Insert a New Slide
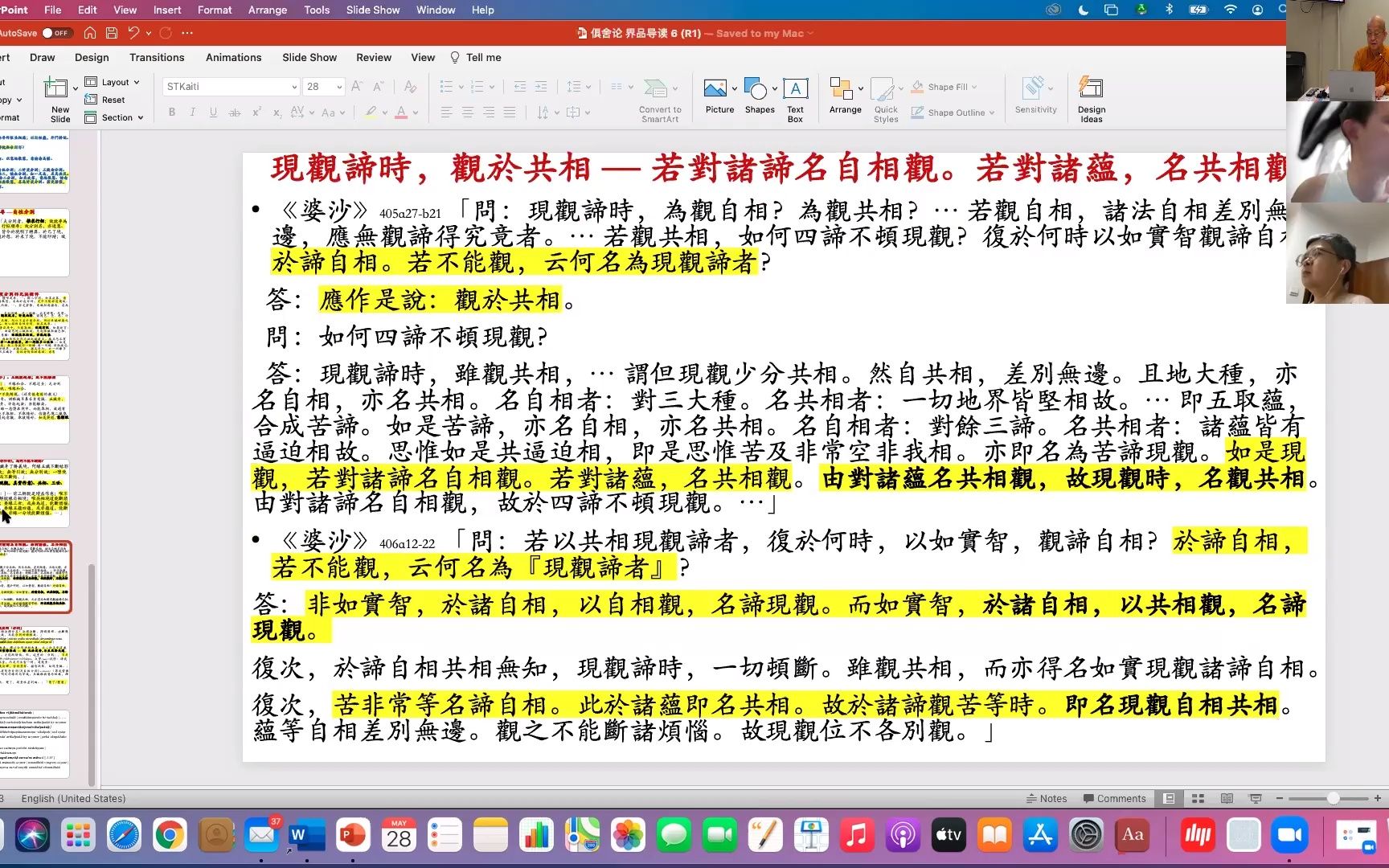 (x=59, y=99)
